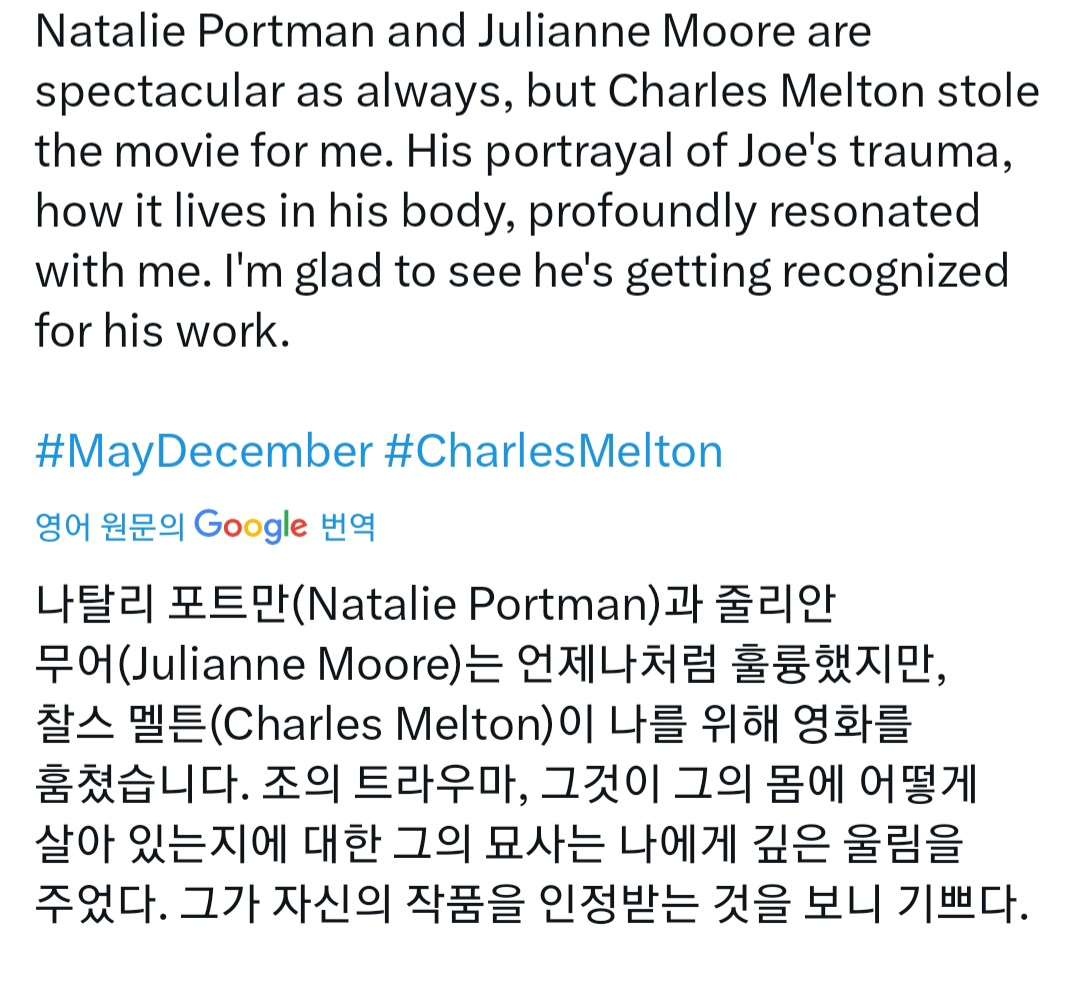1080x995 pixels.
Task: Click the '번역' label after Google logo
Action: click(347, 526)
